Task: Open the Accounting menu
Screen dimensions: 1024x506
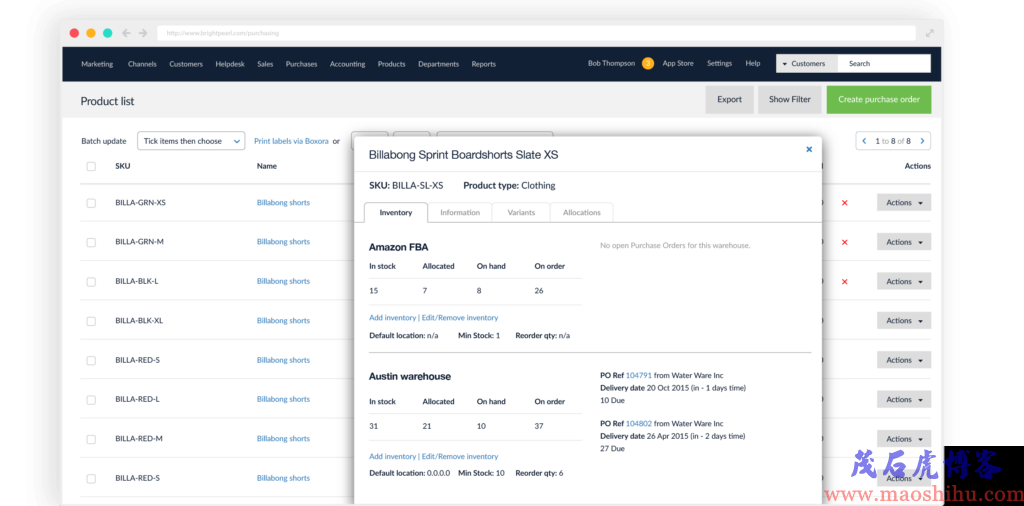Action: (347, 64)
